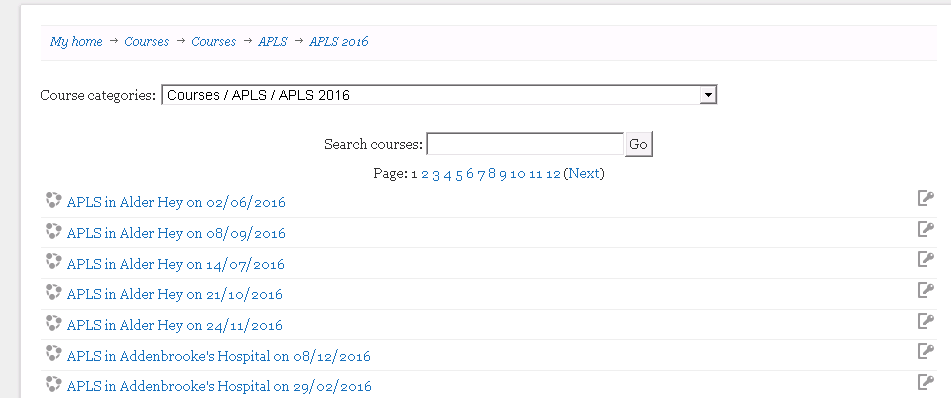The image size is (951, 398).
Task: Click course icon beside Alder Hey 02/06/2016
Action: (53, 200)
